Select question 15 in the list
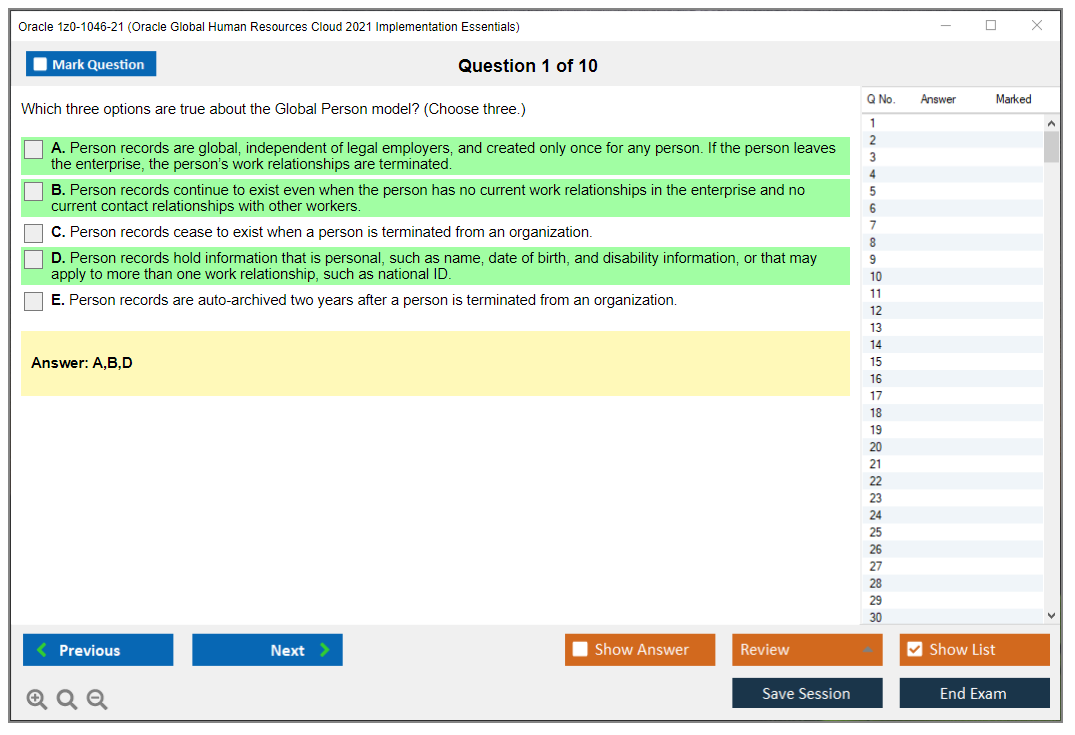This screenshot has height=735, width=1075. coord(952,362)
